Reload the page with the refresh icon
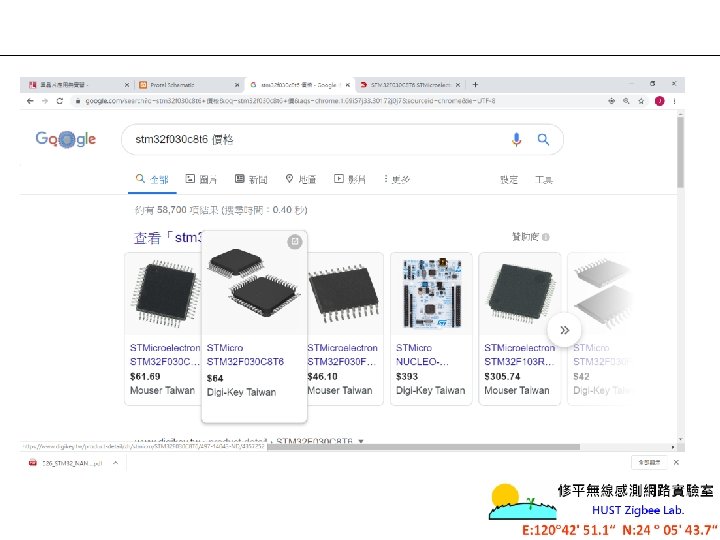 pyautogui.click(x=60, y=101)
